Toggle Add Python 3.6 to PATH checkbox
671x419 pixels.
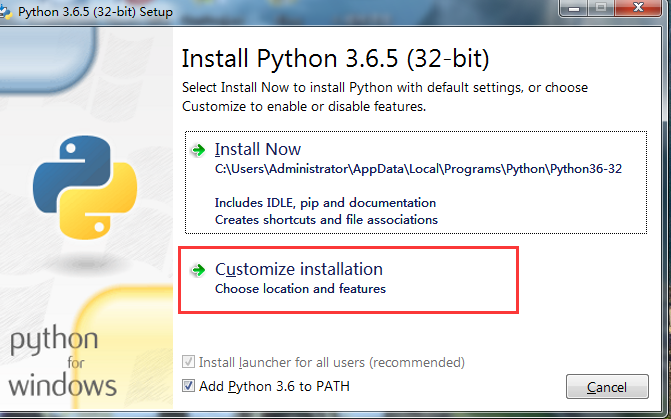point(188,386)
